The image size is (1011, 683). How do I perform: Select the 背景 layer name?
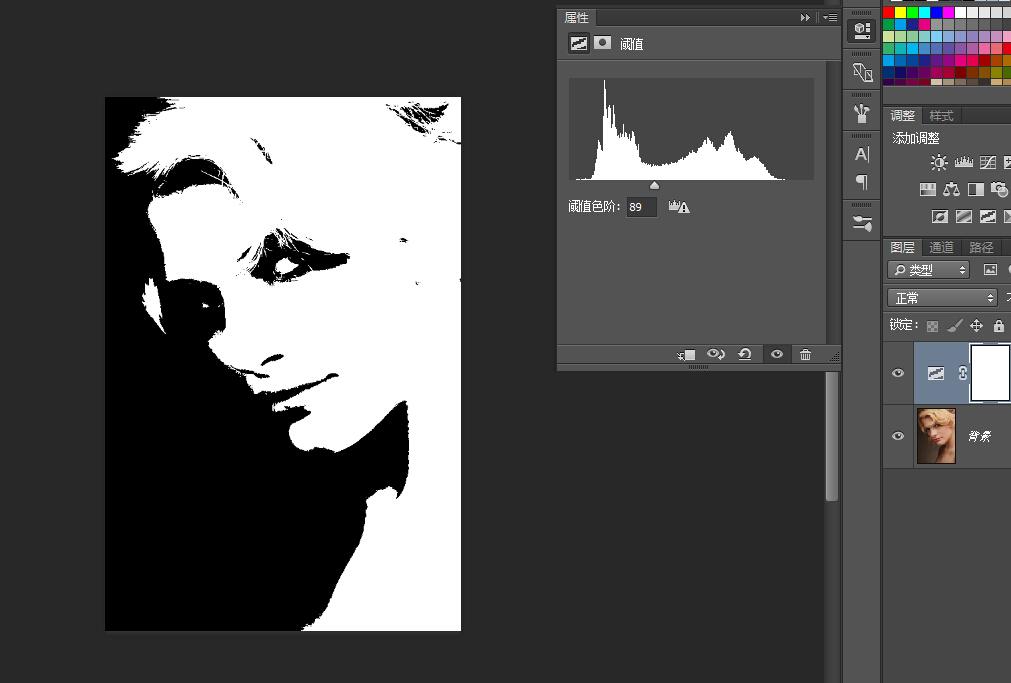click(979, 437)
